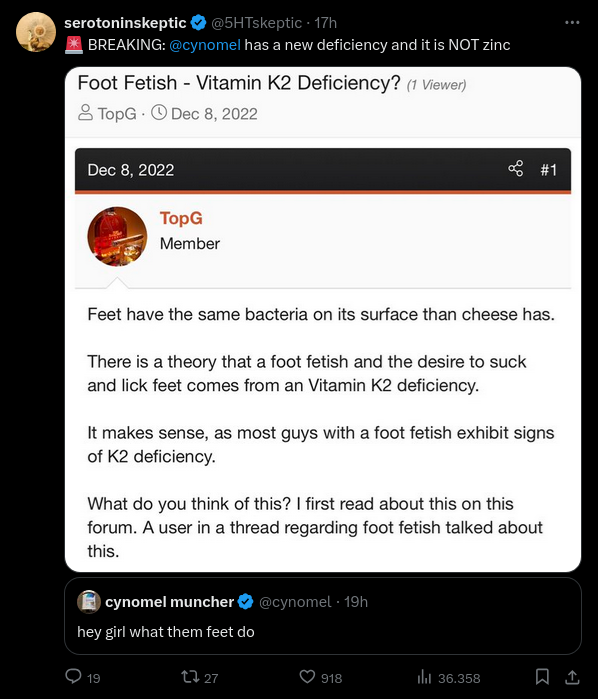Open the three-dot more options menu

point(572,22)
